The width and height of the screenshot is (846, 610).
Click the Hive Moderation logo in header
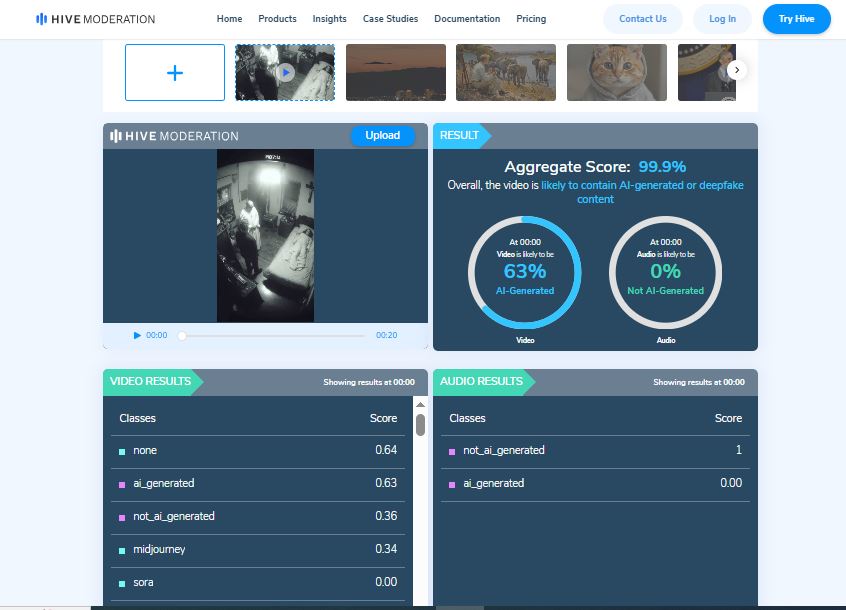coord(95,19)
